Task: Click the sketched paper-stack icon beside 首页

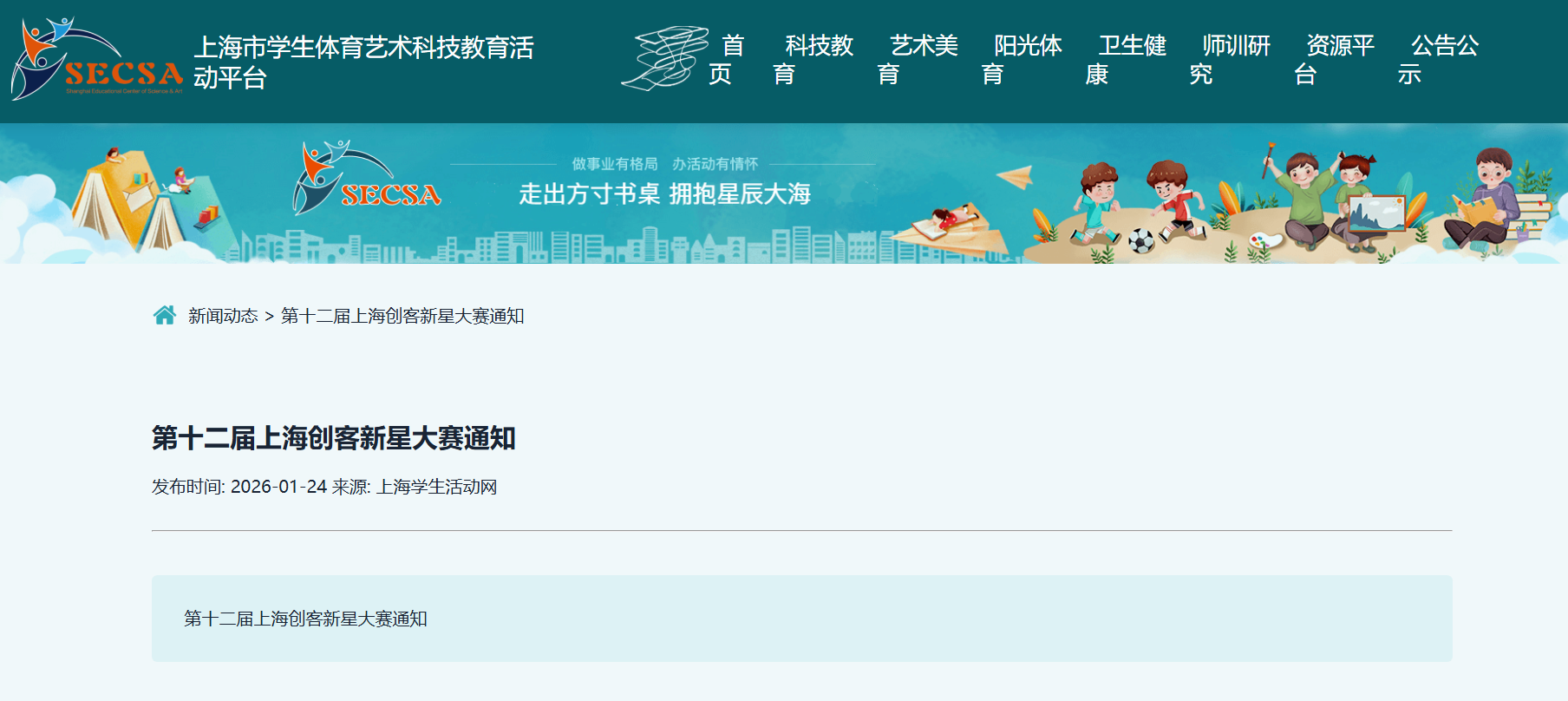Action: [x=664, y=58]
